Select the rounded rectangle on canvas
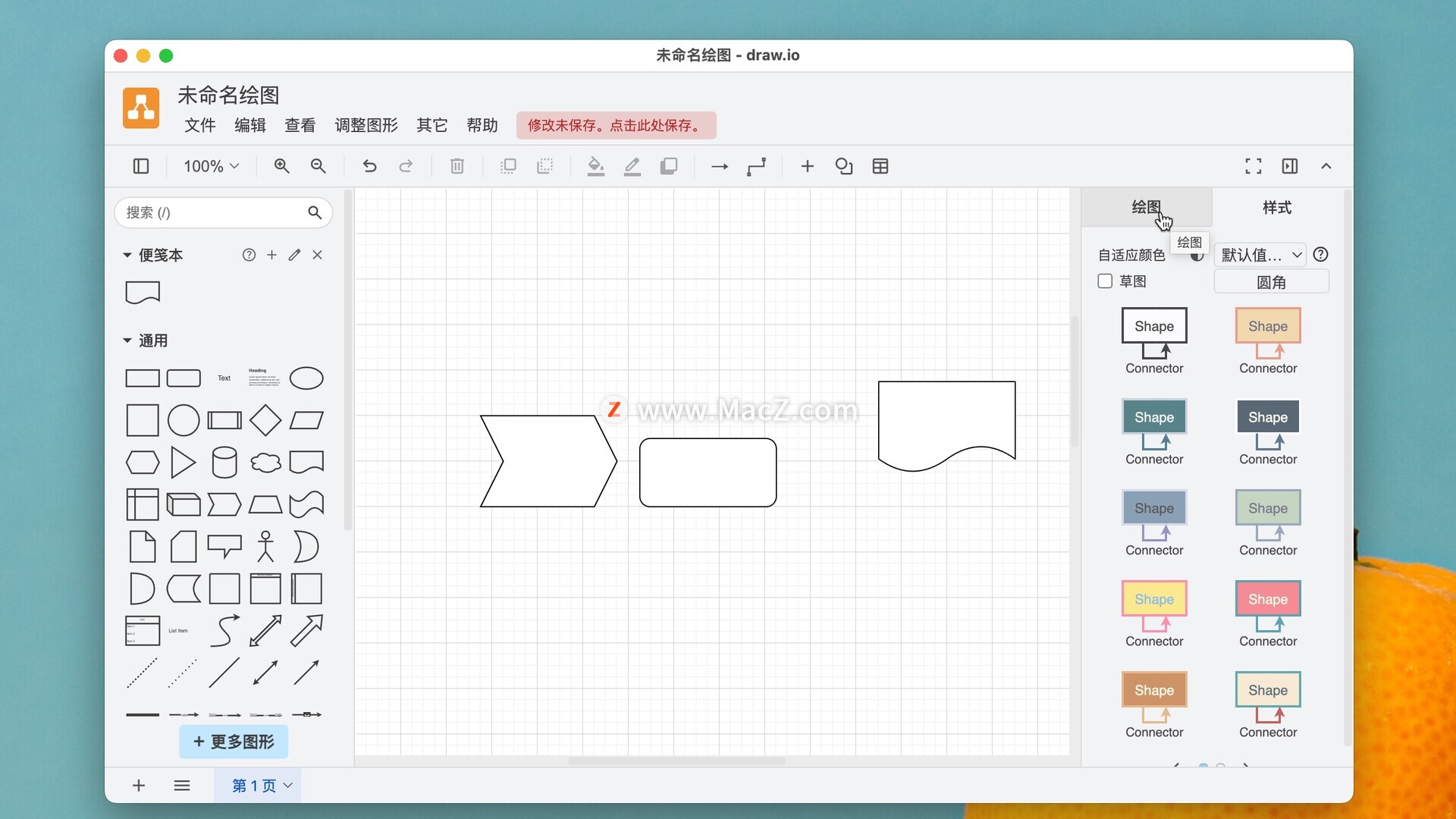The height and width of the screenshot is (819, 1456). pyautogui.click(x=708, y=472)
